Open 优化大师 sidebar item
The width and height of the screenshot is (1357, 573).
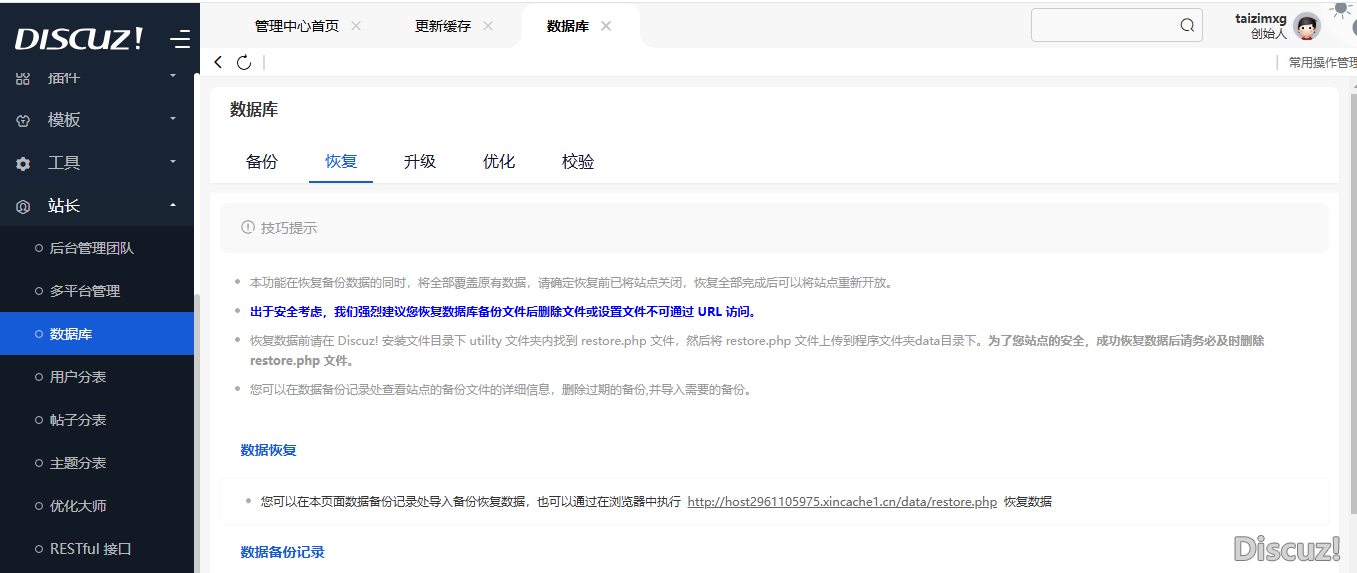click(78, 506)
